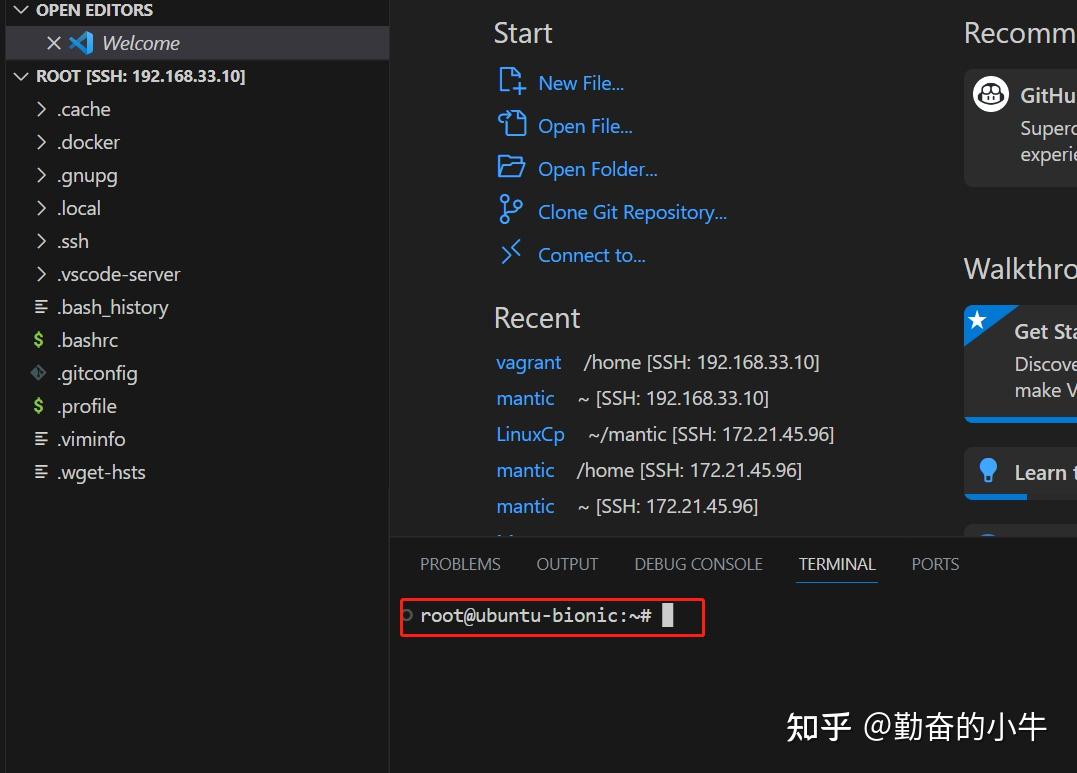Click the Open Folder icon

[x=511, y=167]
